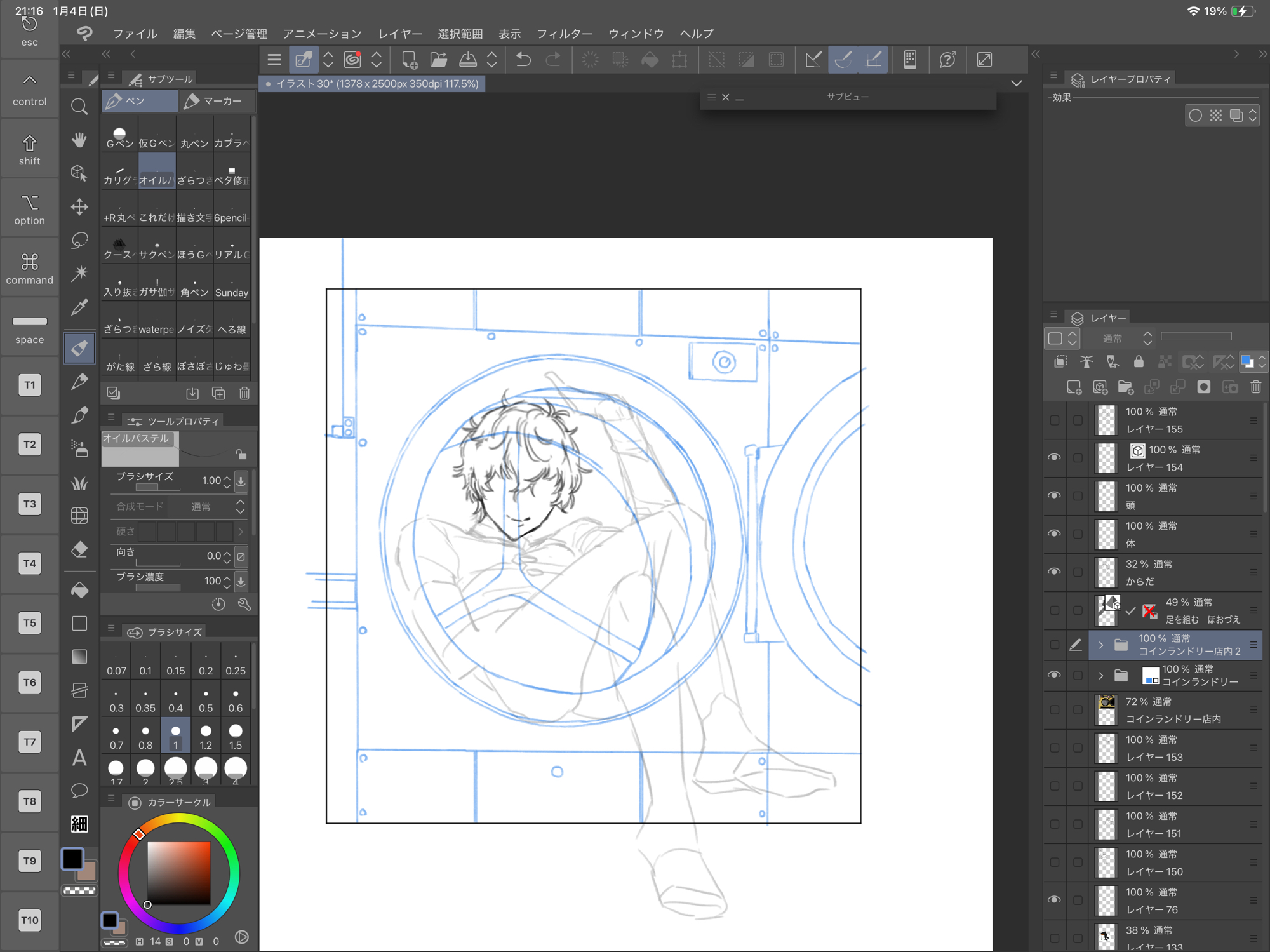The width and height of the screenshot is (1270, 952).
Task: Show レイヤー 155 by clicking visibility box
Action: (x=1054, y=420)
